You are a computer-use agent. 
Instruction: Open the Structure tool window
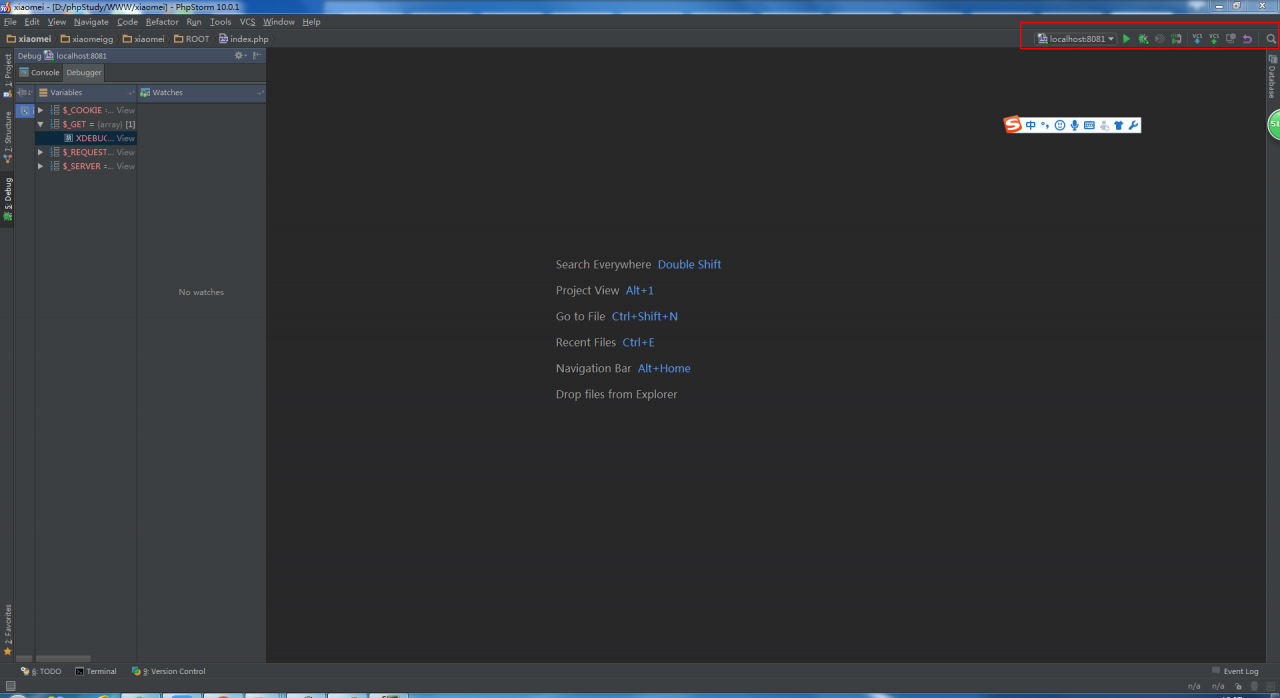(7, 136)
